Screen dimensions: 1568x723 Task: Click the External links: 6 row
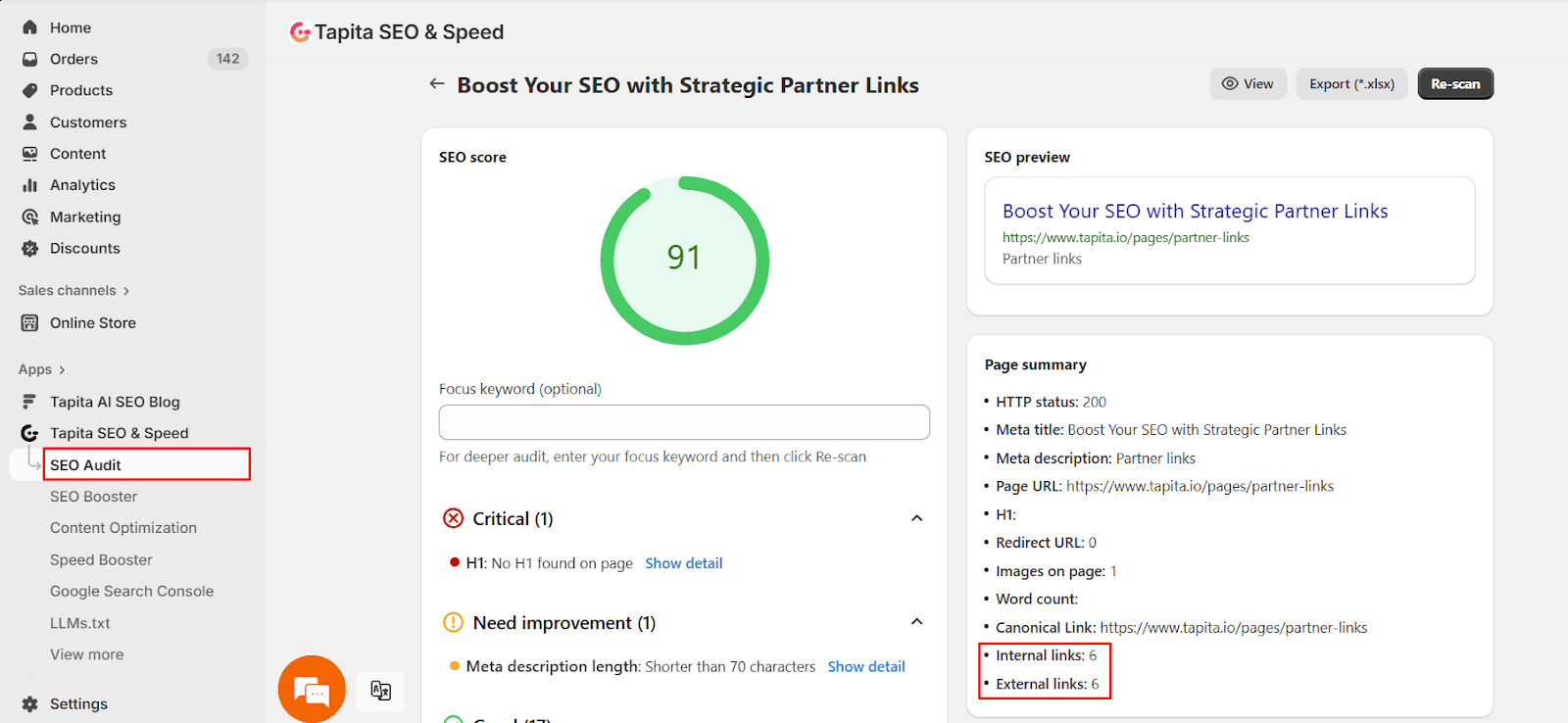coord(1048,684)
